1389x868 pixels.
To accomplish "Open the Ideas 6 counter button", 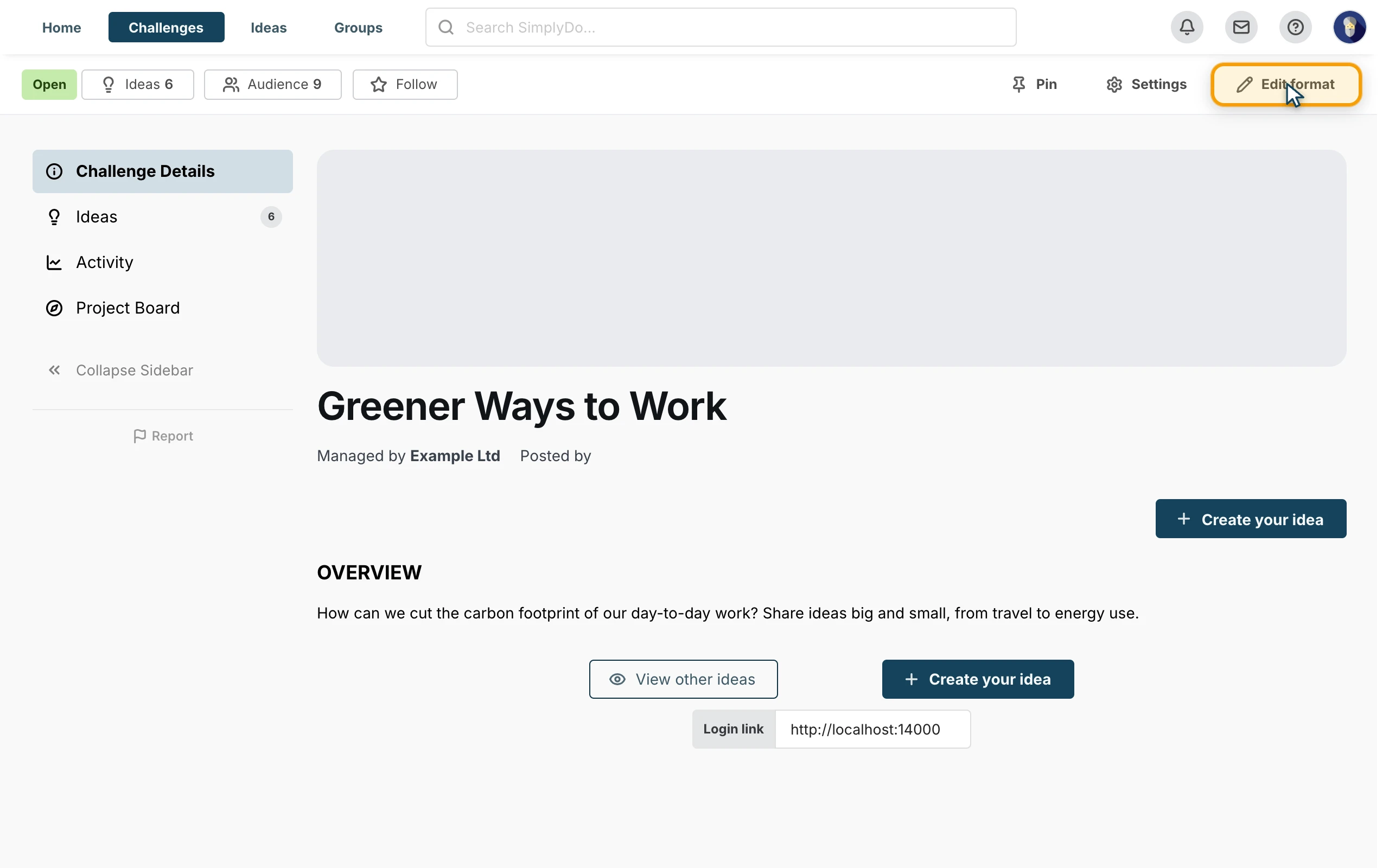I will click(138, 85).
